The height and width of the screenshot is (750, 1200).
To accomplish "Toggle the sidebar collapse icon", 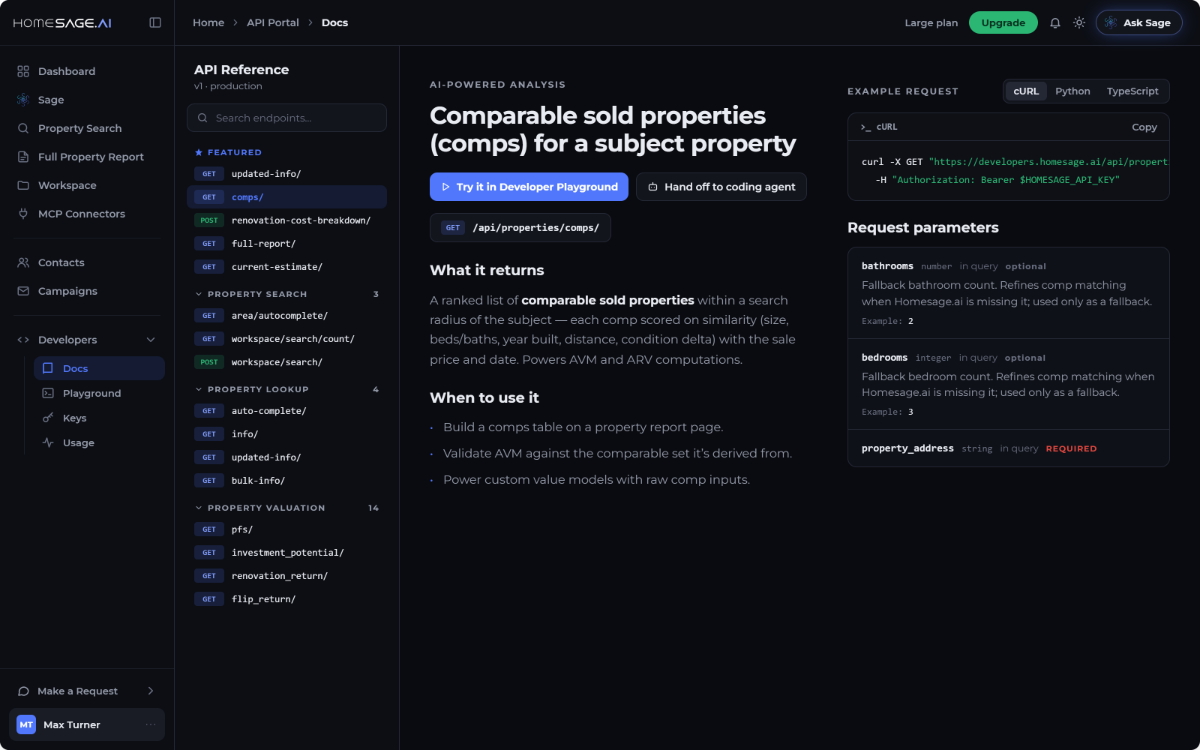I will point(155,22).
